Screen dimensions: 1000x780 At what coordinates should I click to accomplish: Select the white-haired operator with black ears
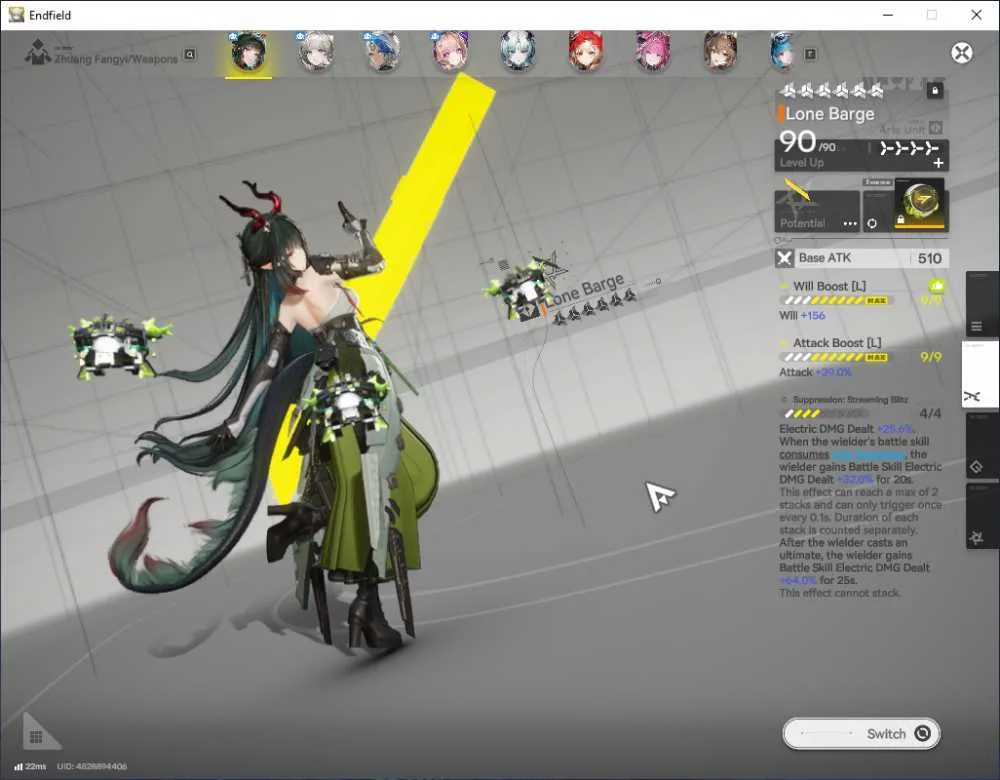pos(518,52)
